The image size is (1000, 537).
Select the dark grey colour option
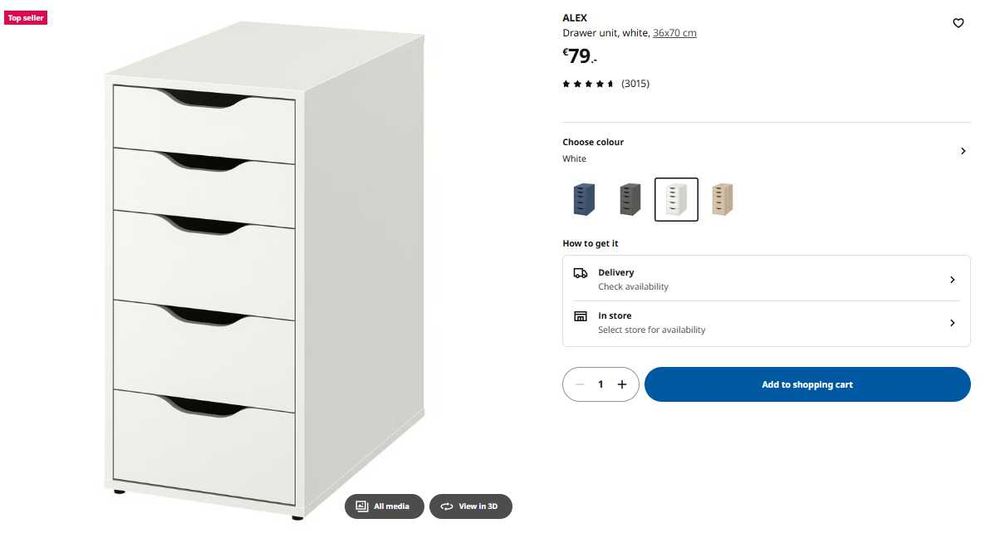pyautogui.click(x=629, y=199)
